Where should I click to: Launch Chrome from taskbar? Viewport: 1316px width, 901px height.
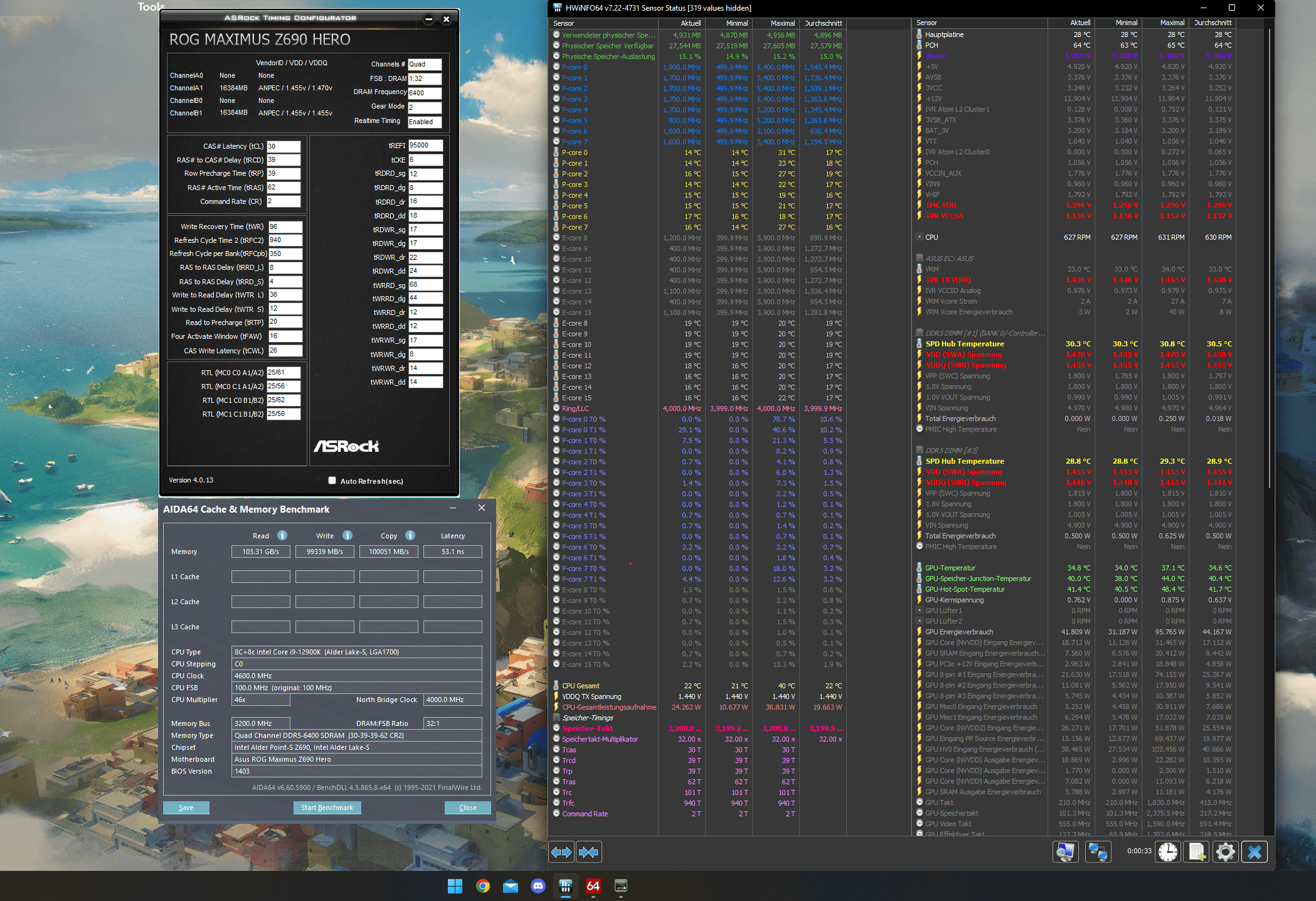click(482, 886)
